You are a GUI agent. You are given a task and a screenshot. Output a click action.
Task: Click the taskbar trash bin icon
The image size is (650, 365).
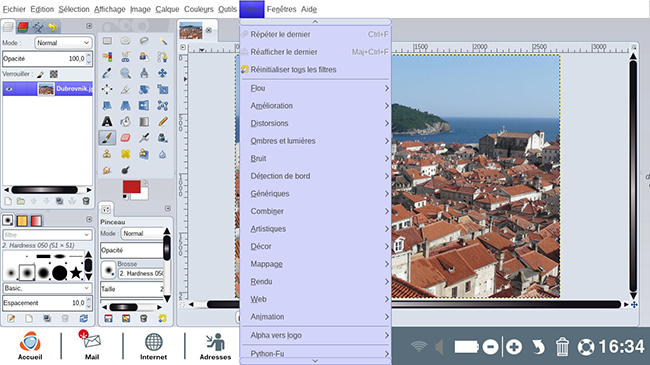pos(562,347)
